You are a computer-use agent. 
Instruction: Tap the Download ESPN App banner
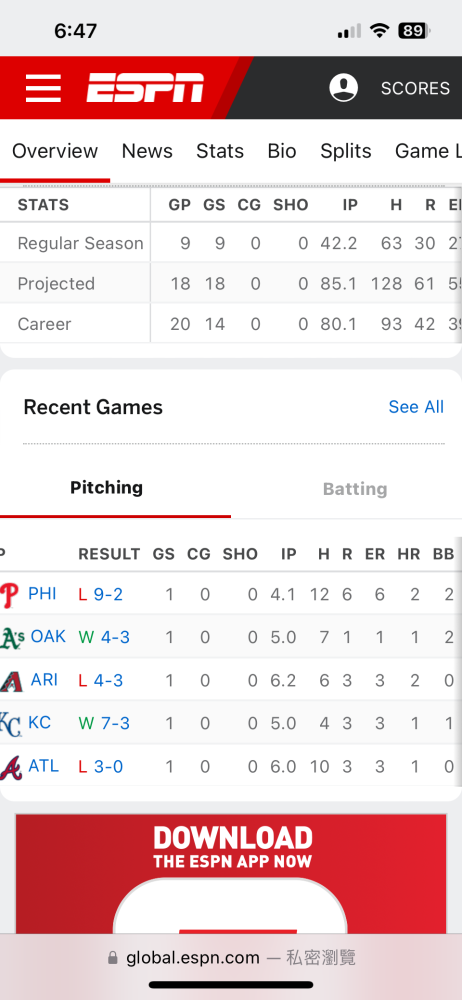click(x=231, y=874)
